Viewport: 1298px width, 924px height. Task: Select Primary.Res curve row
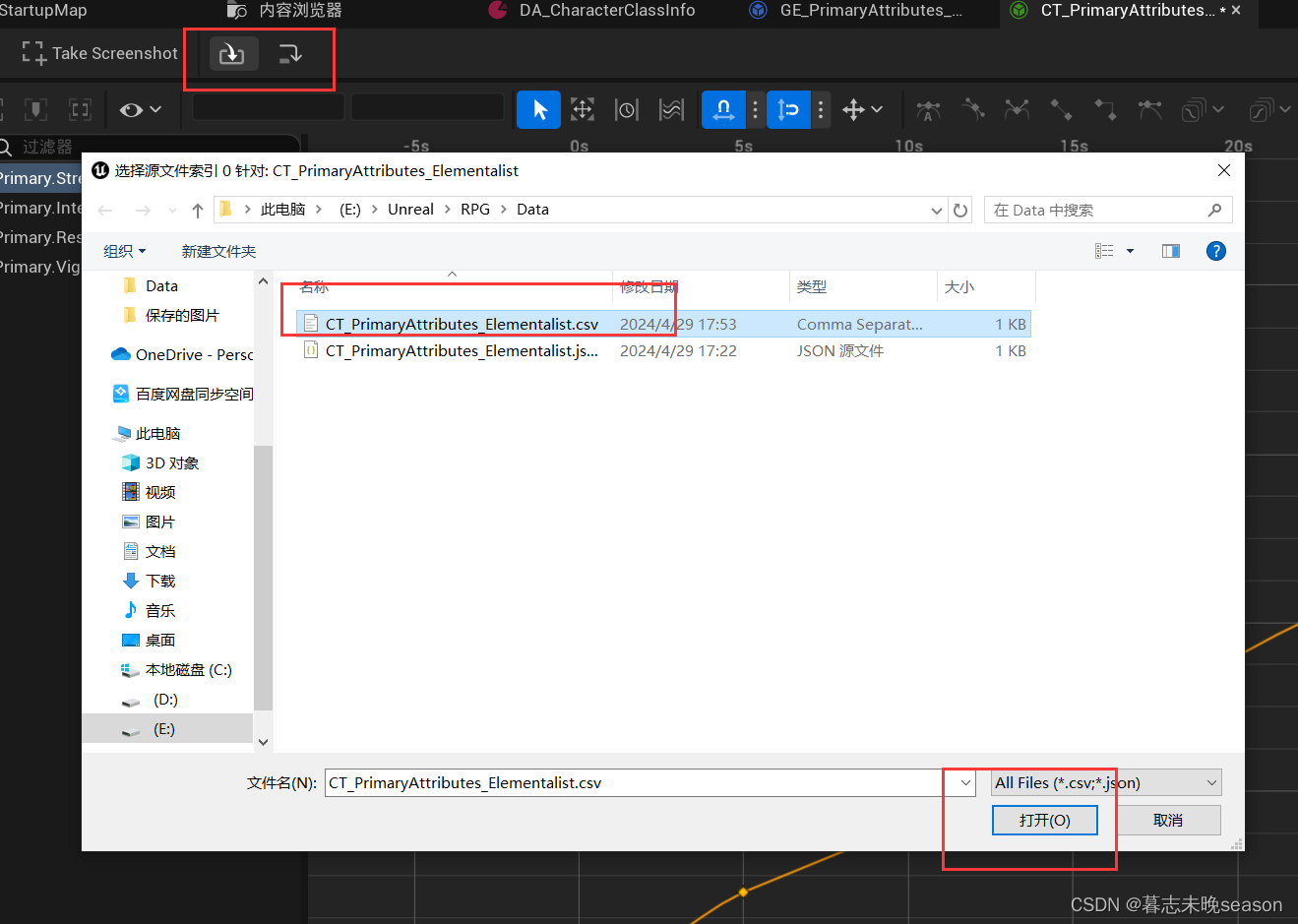coord(40,237)
